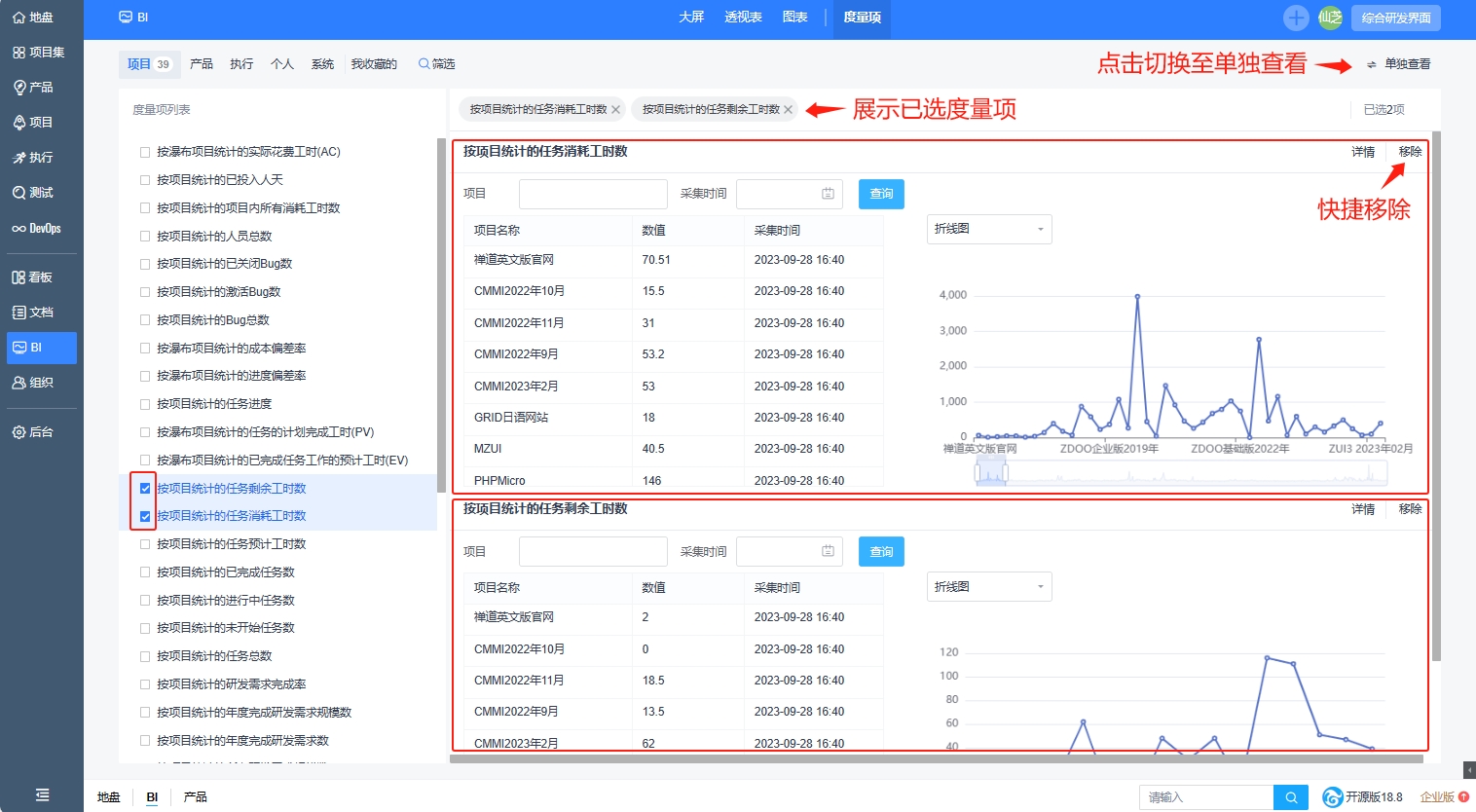Switch to the 透视表 tab
The height and width of the screenshot is (812, 1476).
coord(743,18)
